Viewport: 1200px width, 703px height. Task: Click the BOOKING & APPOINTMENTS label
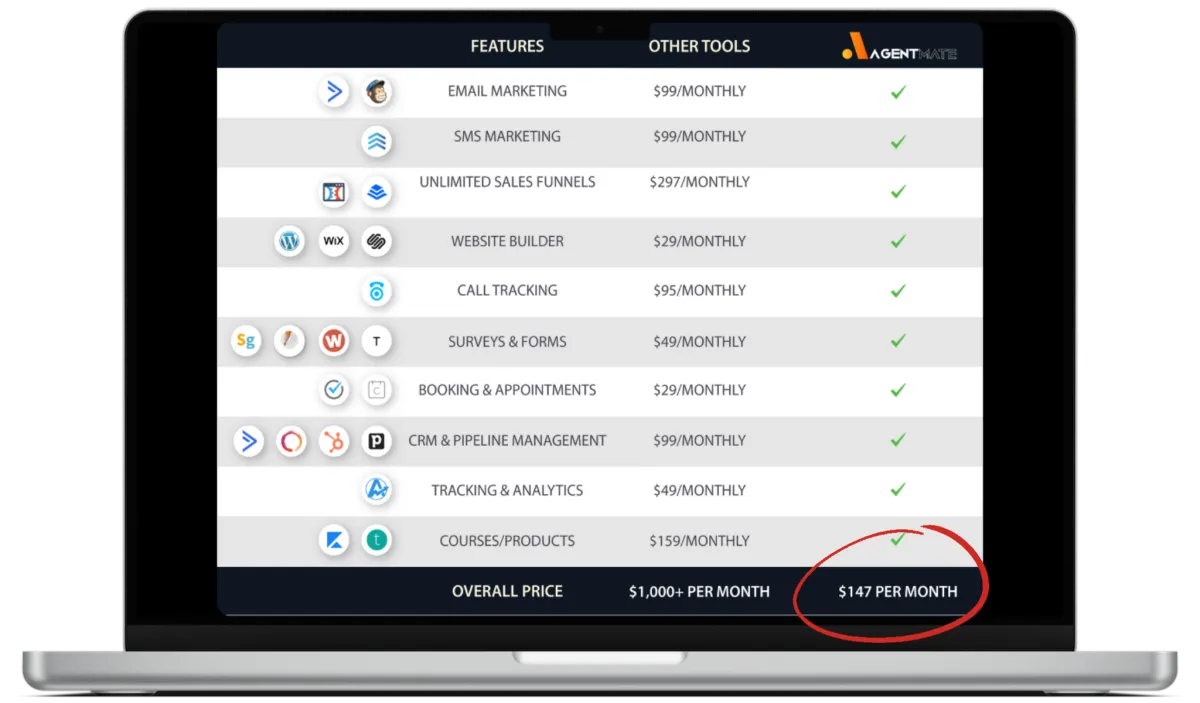point(507,390)
